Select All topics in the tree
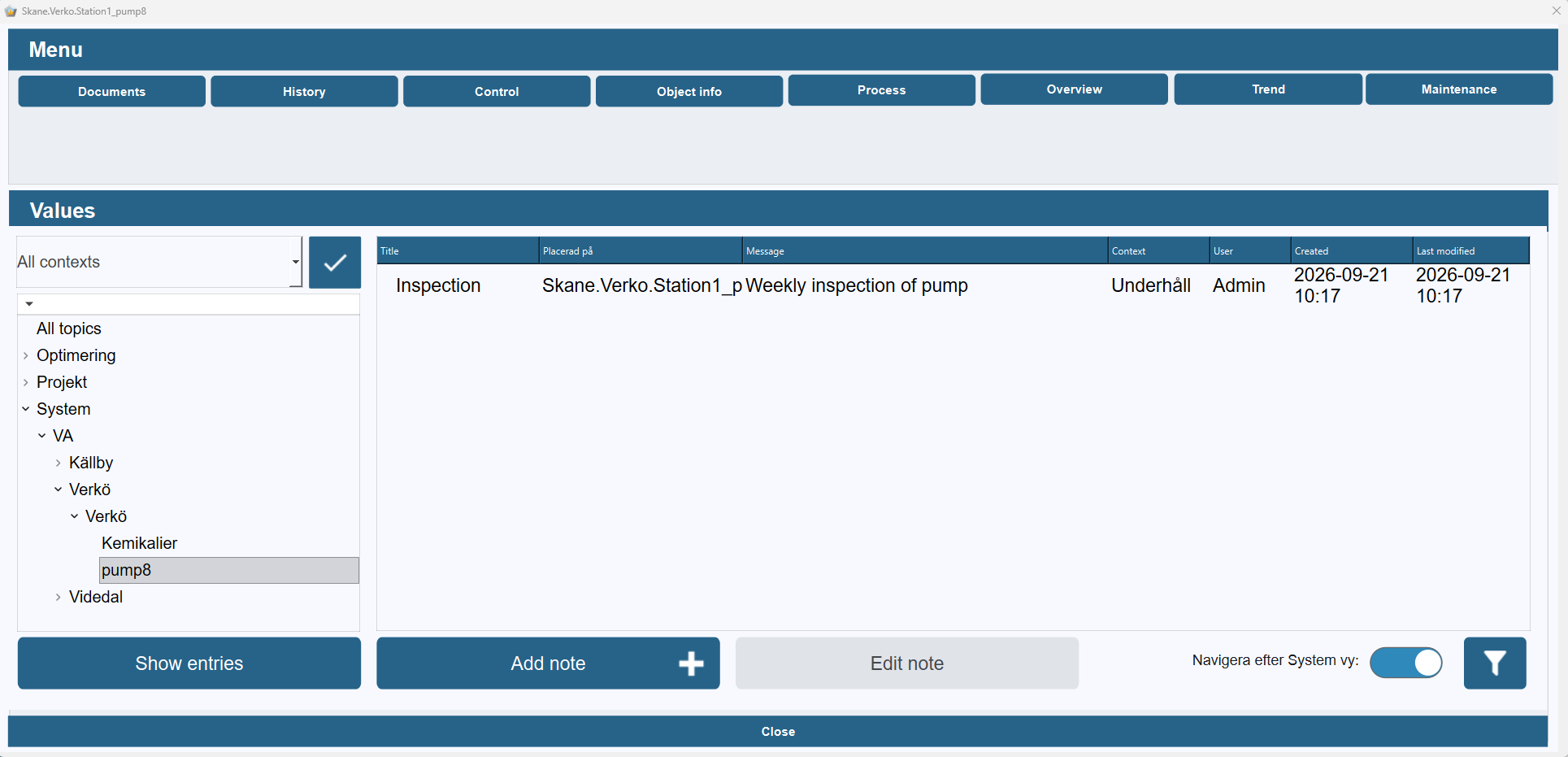This screenshot has width=1568, height=757. click(69, 328)
